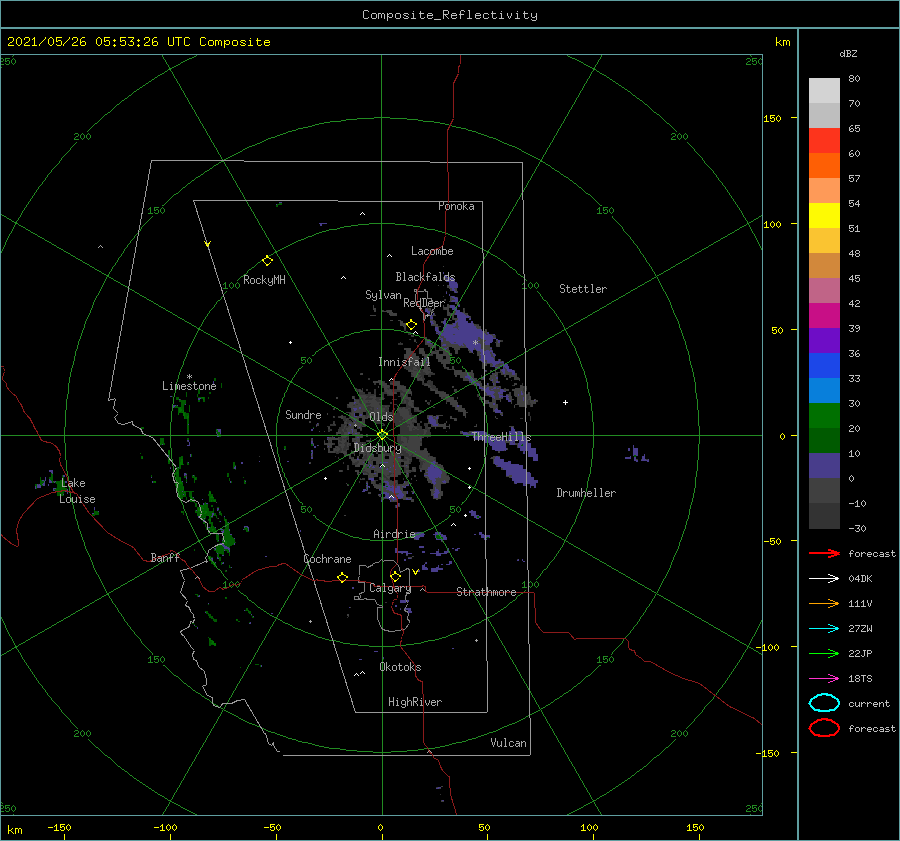Click the Vulcan label

508,743
